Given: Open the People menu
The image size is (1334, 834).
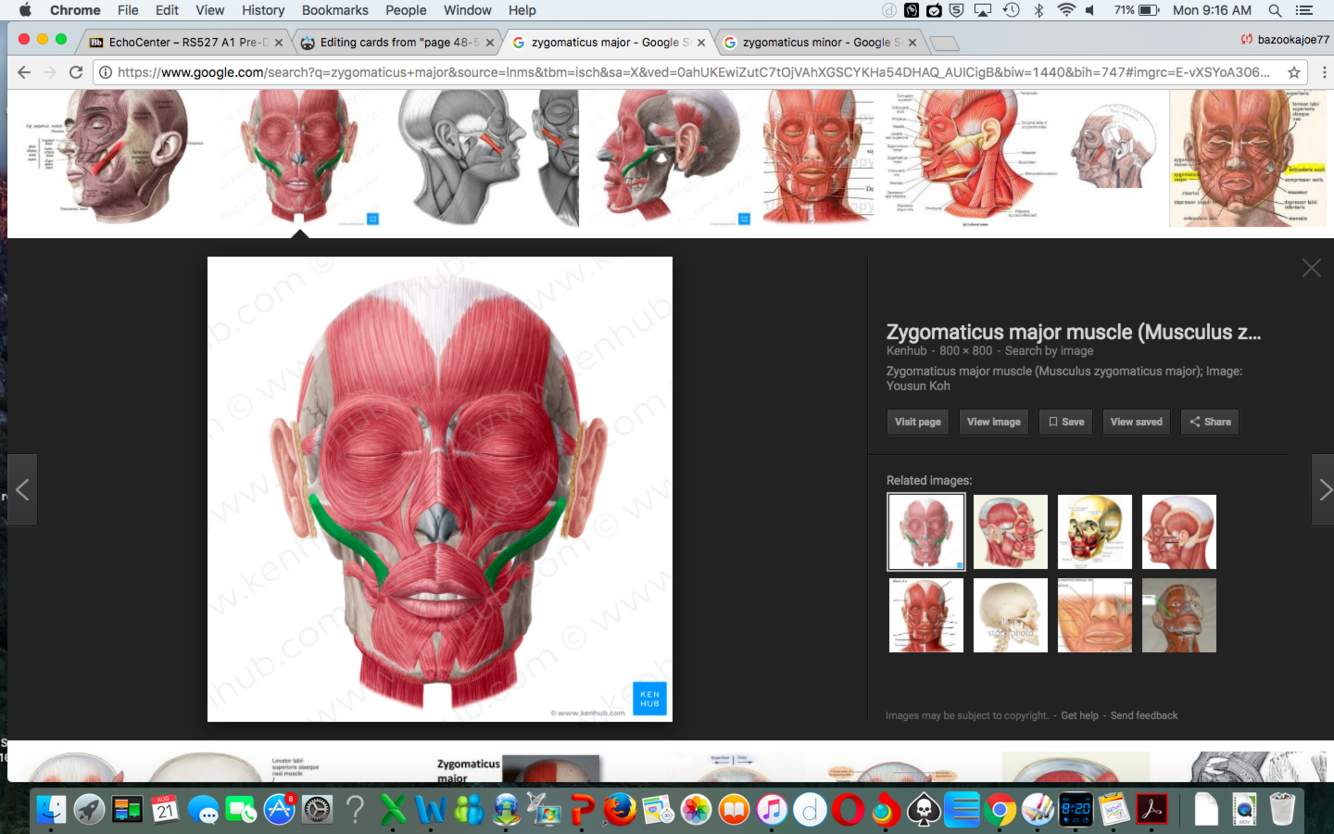Looking at the screenshot, I should click(406, 10).
